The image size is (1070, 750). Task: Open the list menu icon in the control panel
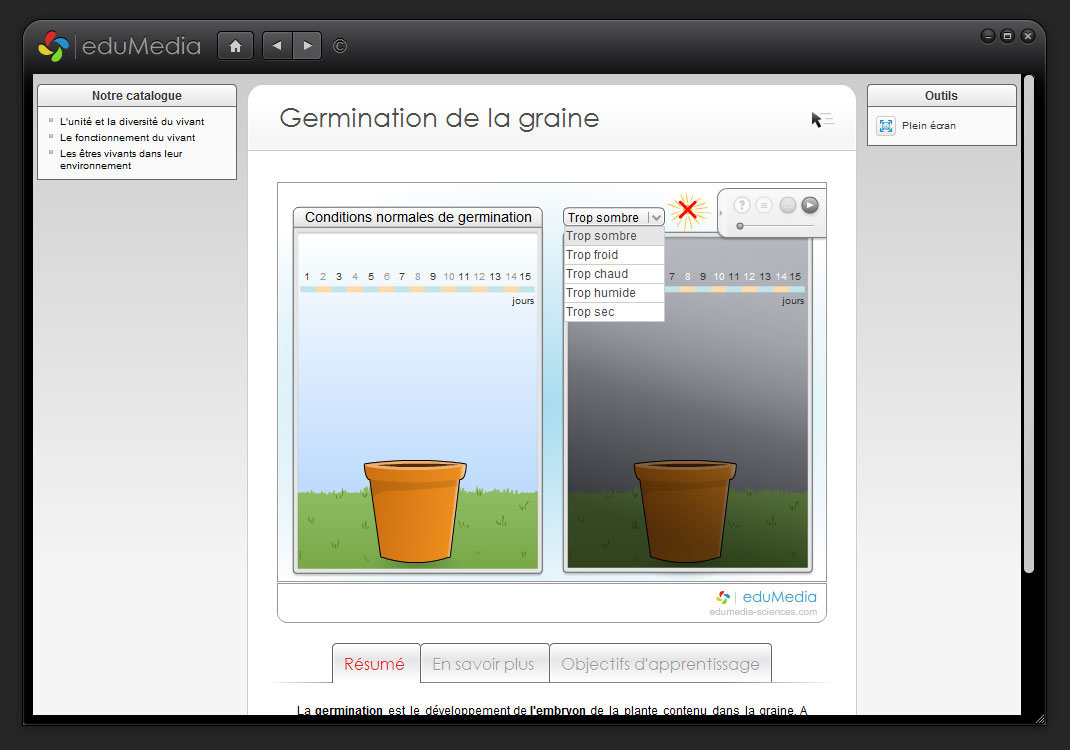click(764, 205)
